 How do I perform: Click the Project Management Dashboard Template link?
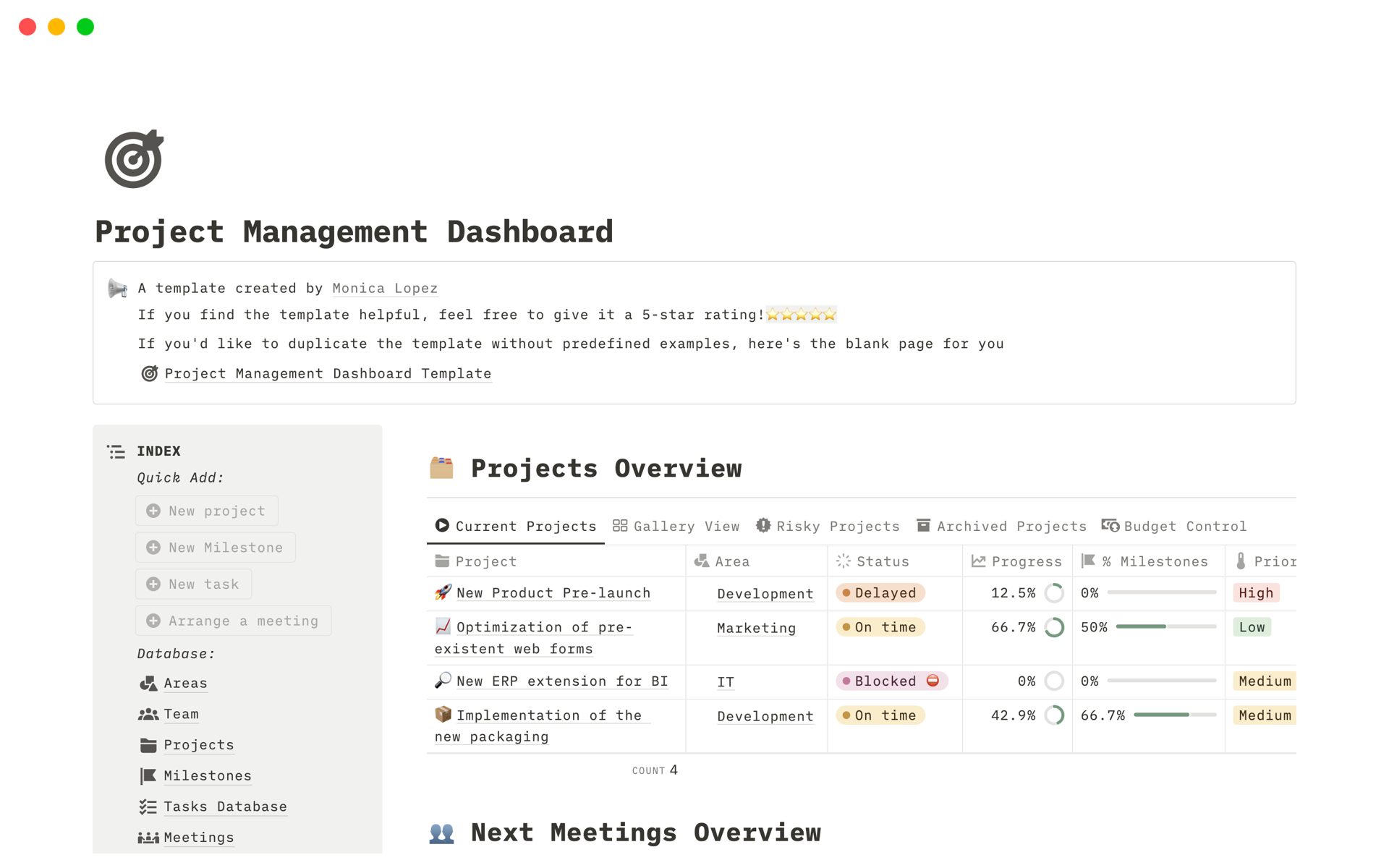(x=328, y=373)
